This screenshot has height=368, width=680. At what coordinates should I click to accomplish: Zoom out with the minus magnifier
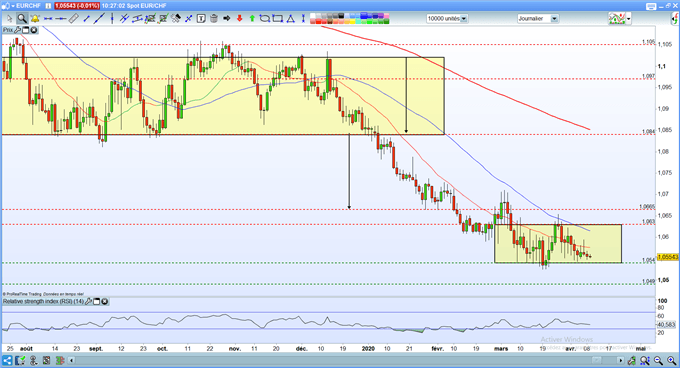pyautogui.click(x=658, y=360)
